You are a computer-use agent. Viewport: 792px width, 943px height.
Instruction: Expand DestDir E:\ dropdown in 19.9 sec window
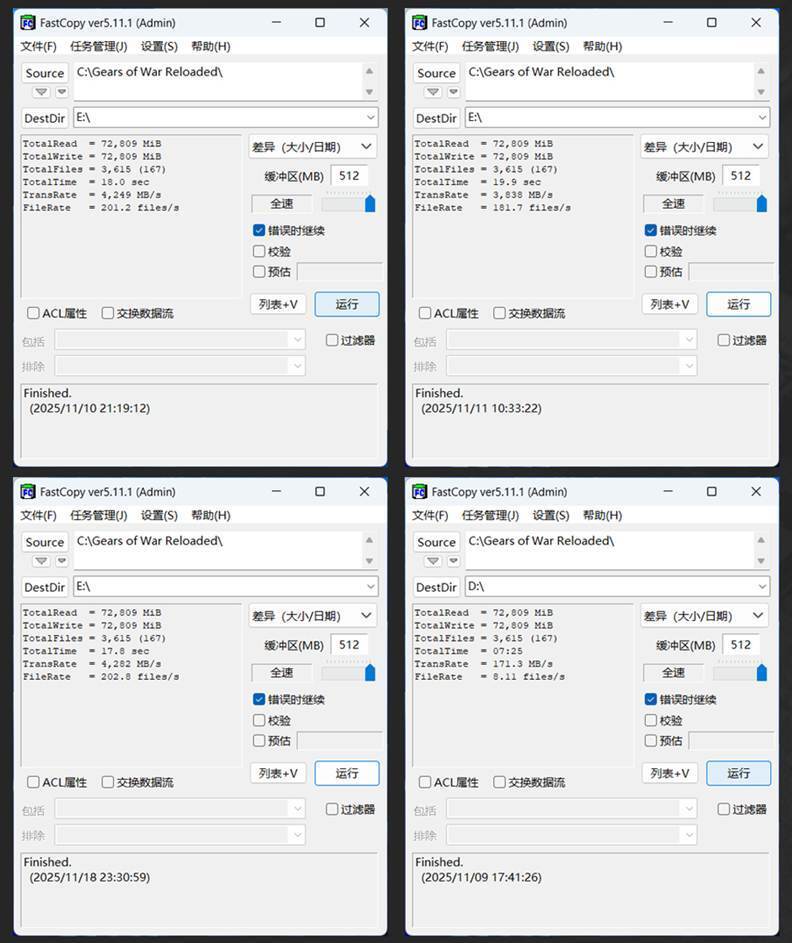tap(762, 117)
